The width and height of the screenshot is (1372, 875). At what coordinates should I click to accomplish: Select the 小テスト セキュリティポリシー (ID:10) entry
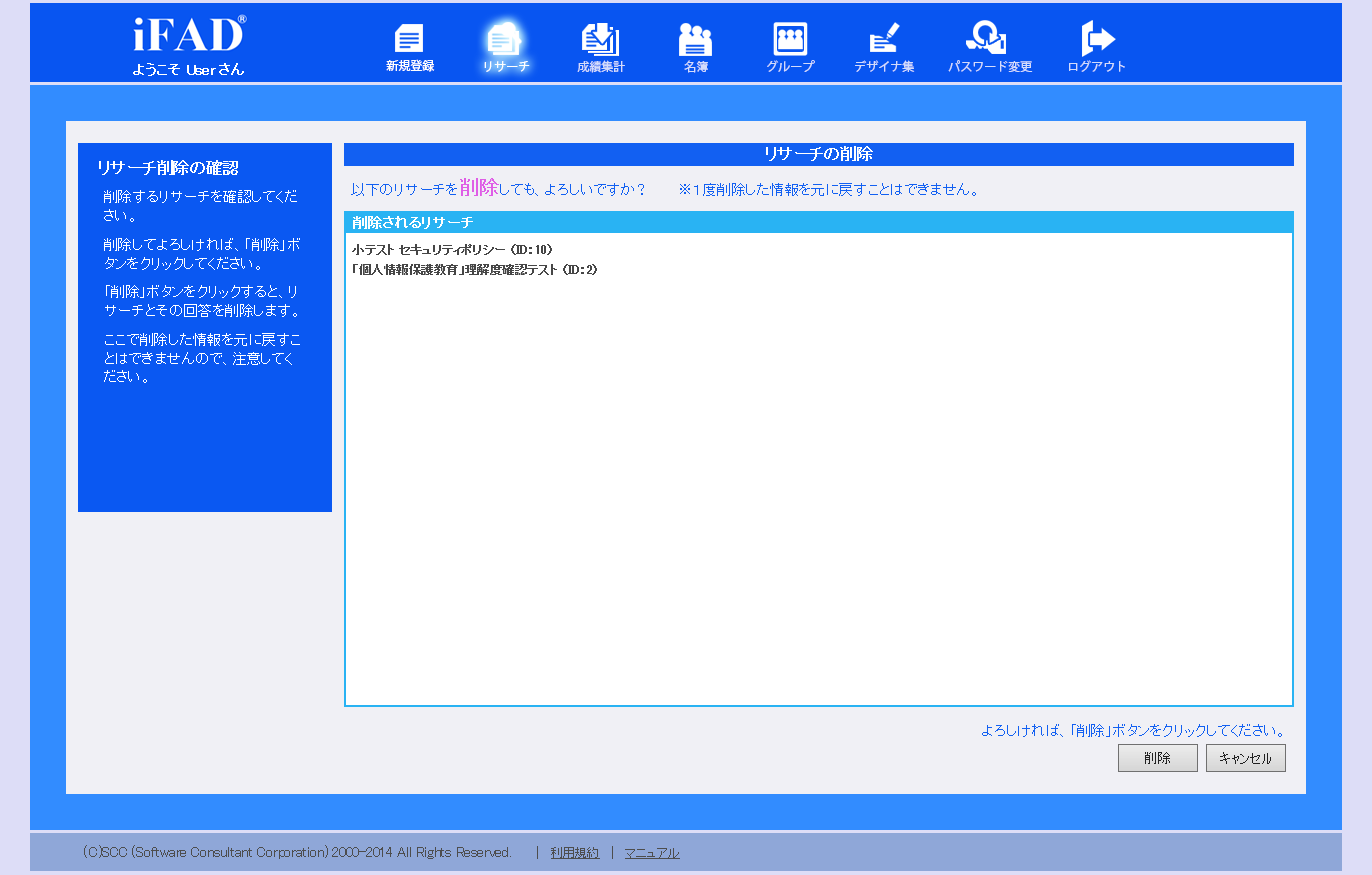[x=452, y=249]
